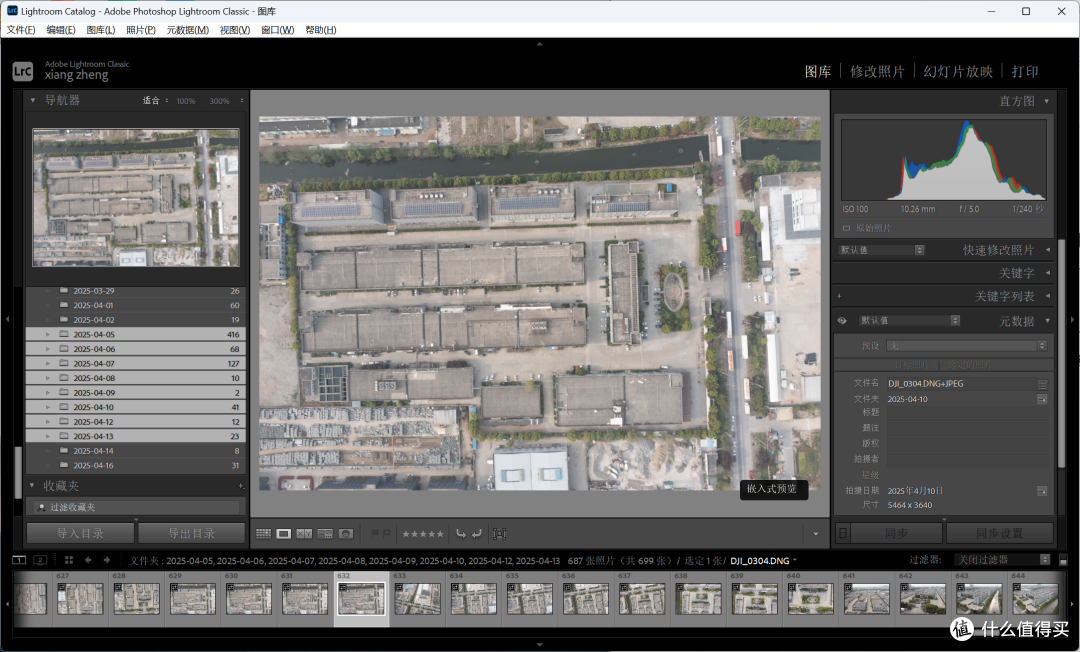Select Loupe view icon in toolbar
Image resolution: width=1080 pixels, height=652 pixels.
tap(283, 534)
